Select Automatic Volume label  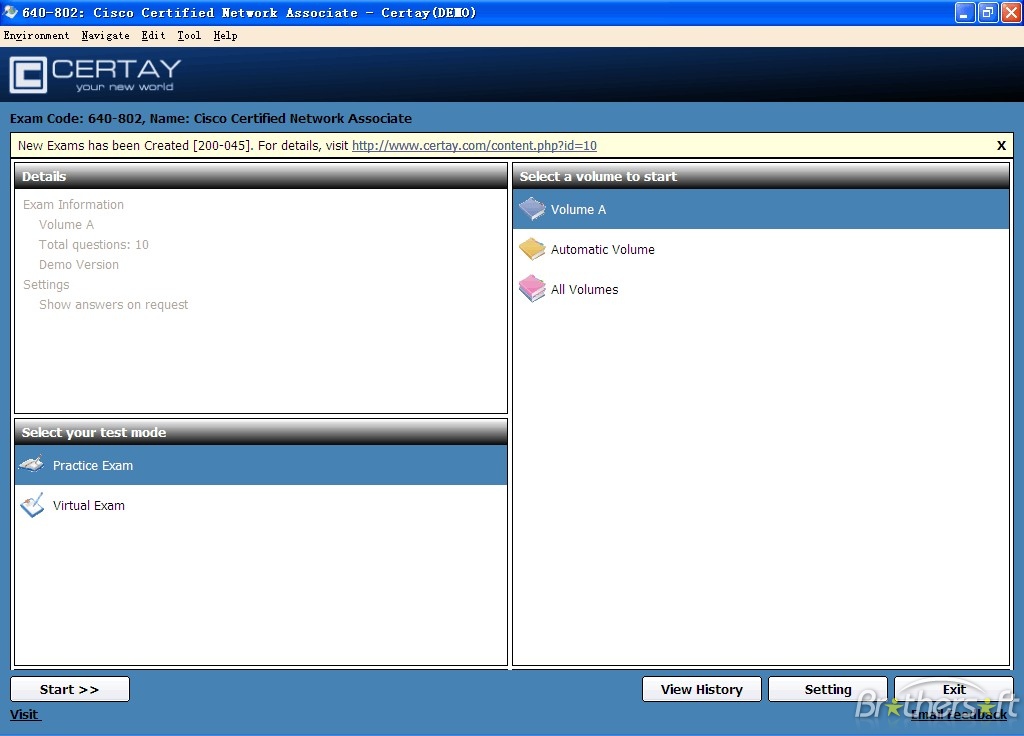(602, 249)
